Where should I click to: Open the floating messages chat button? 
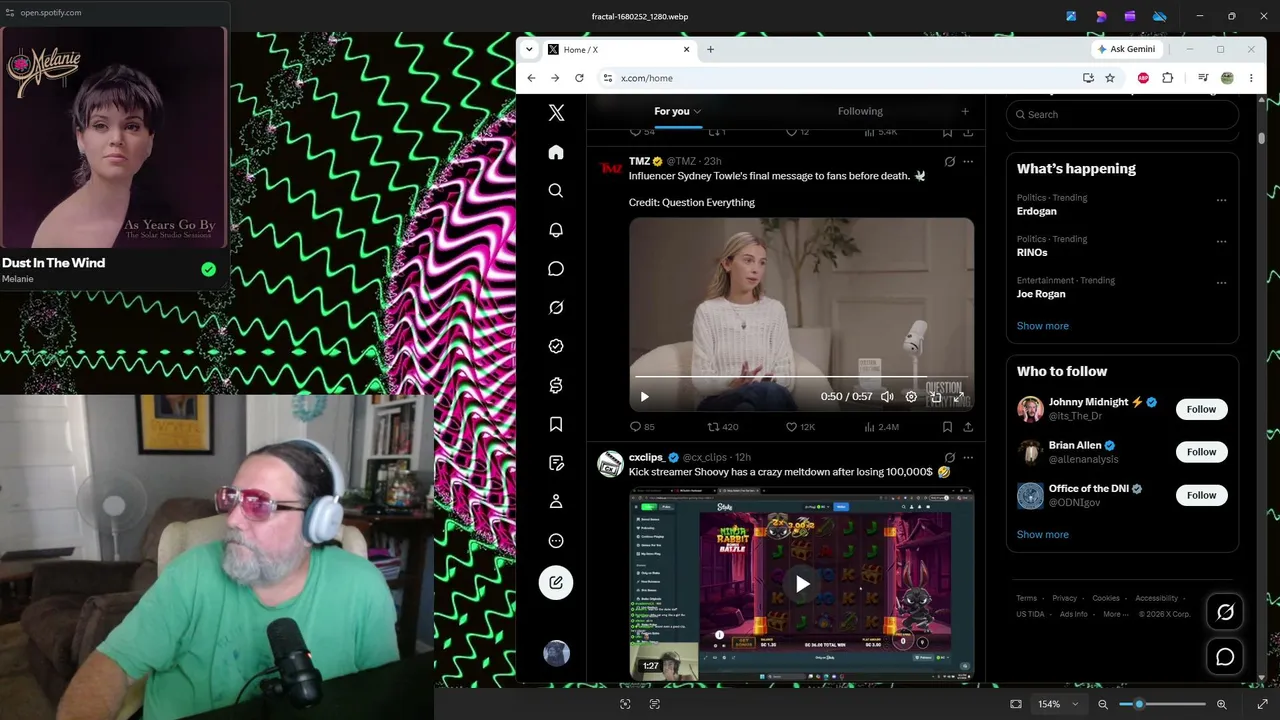click(x=1225, y=657)
